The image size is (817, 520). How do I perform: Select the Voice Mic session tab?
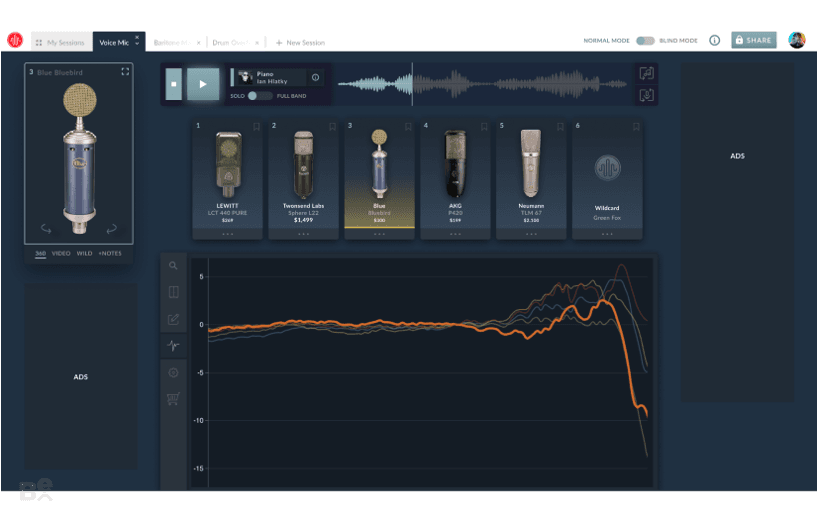coord(114,43)
